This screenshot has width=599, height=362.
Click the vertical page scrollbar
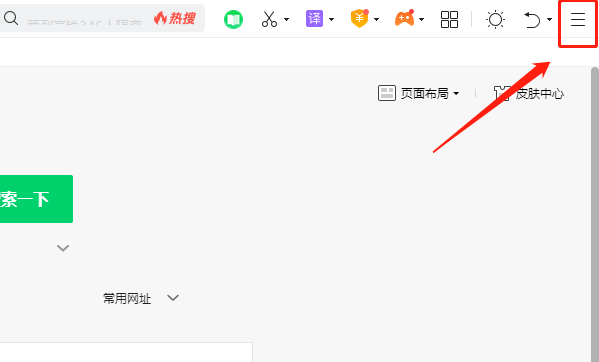tap(595, 214)
